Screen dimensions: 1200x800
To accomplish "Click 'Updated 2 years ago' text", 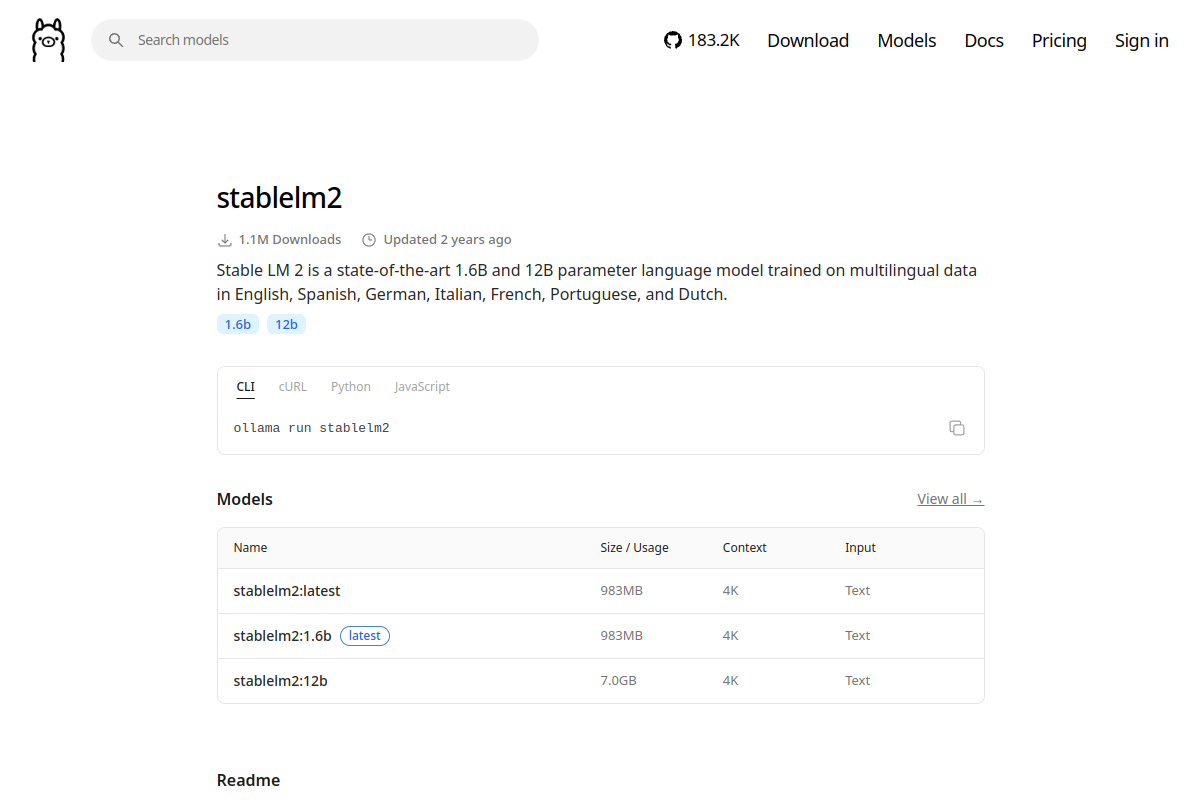I will pyautogui.click(x=447, y=240).
